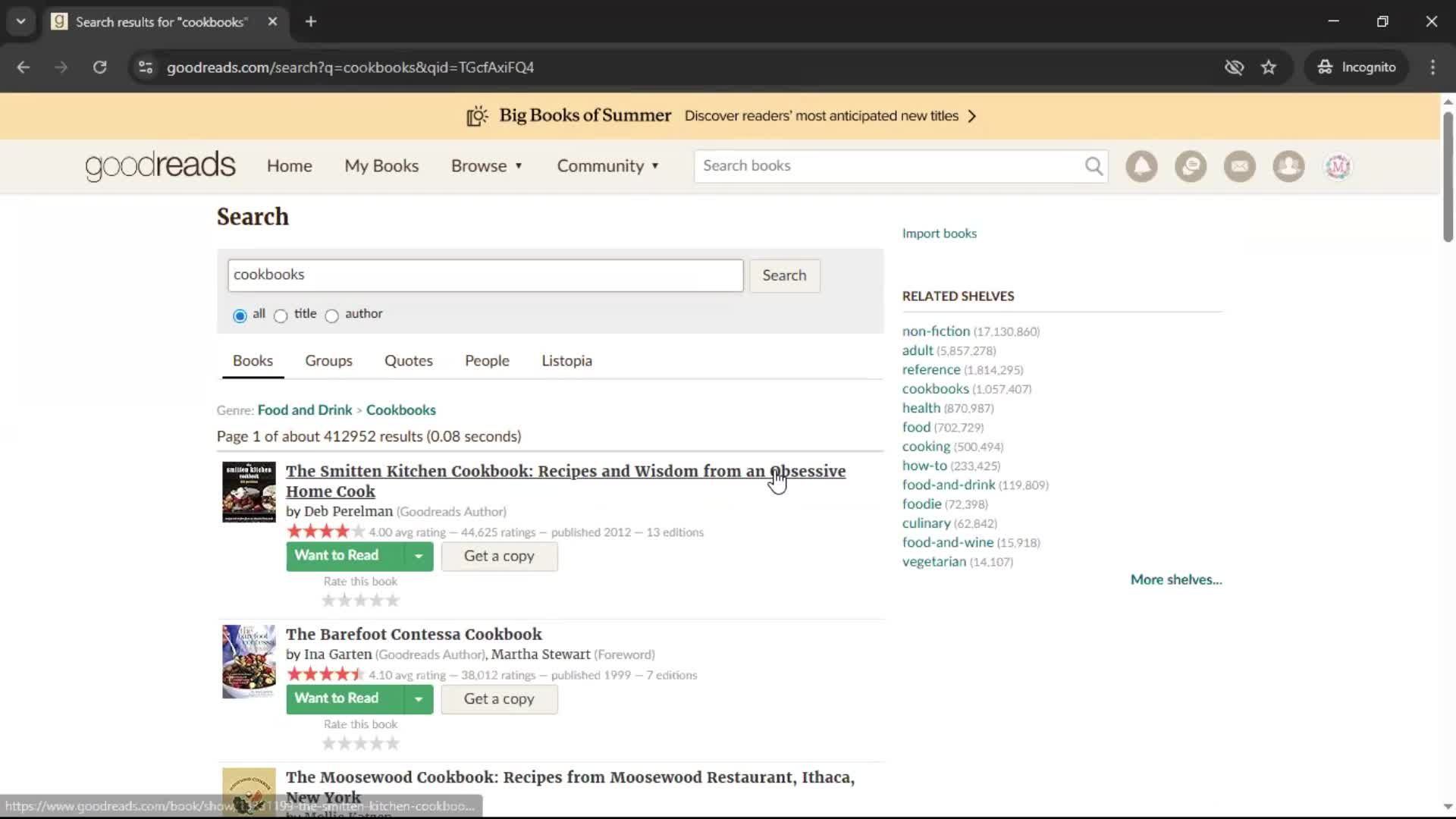Switch to the Books tab
The image size is (1456, 819).
[x=253, y=361]
